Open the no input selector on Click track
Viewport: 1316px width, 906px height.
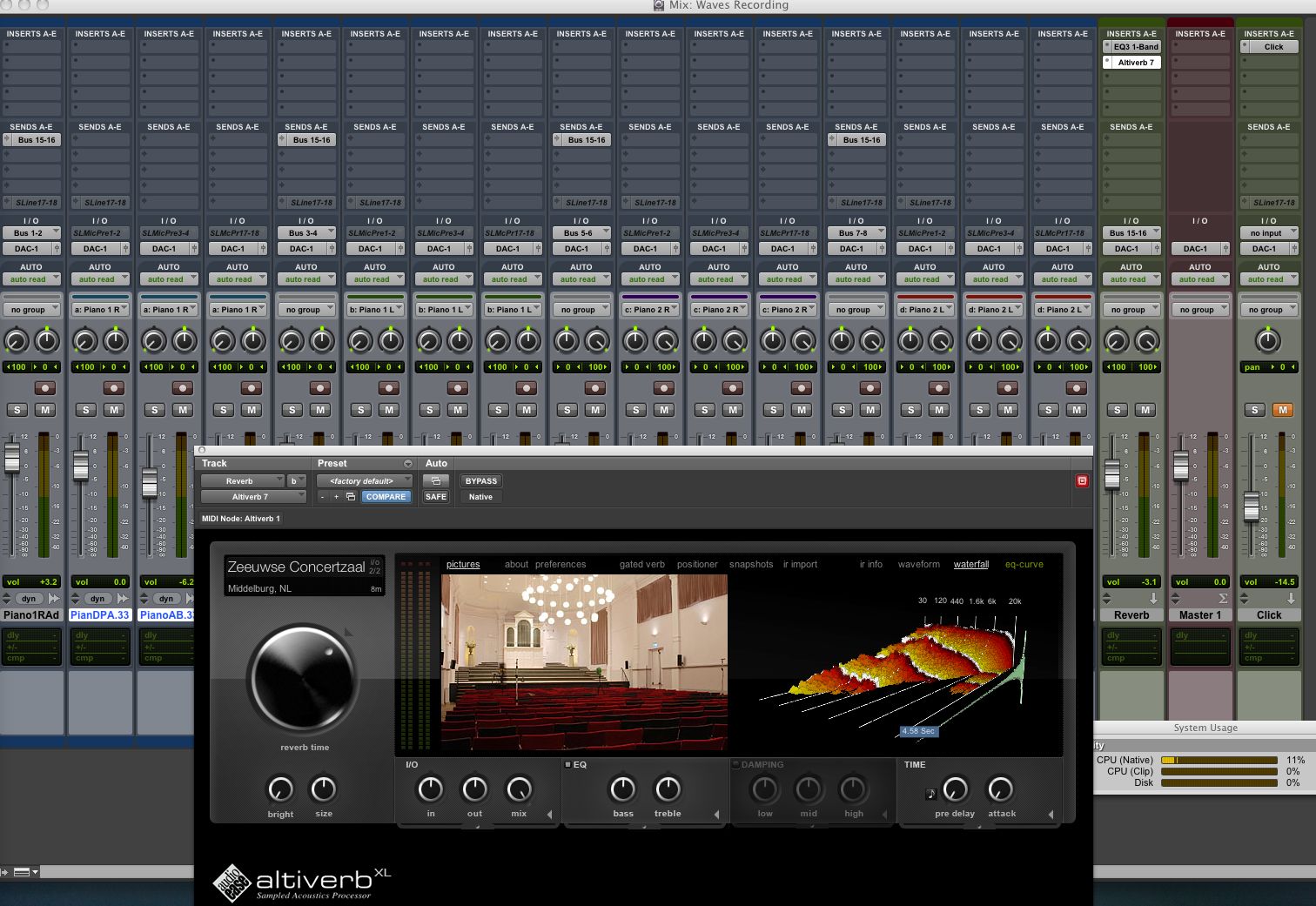click(1269, 233)
